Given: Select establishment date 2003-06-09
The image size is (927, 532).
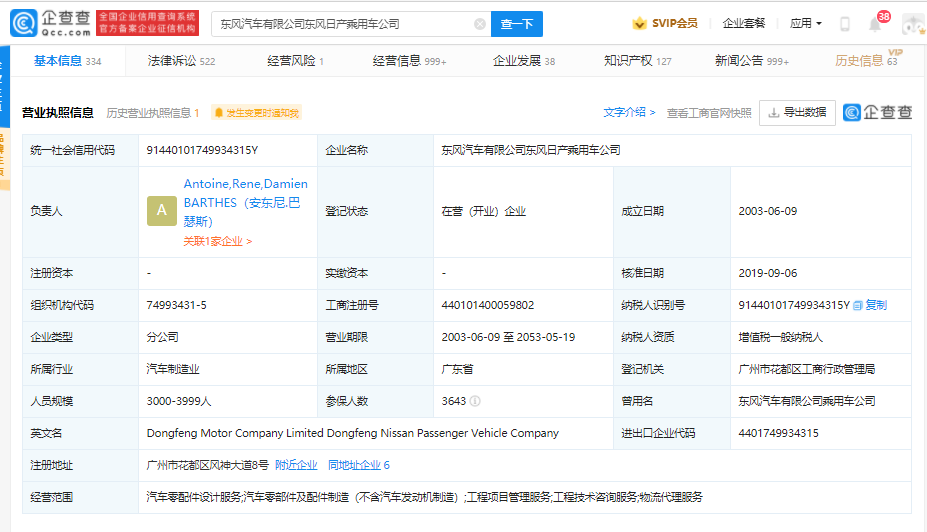Looking at the screenshot, I should click(767, 211).
